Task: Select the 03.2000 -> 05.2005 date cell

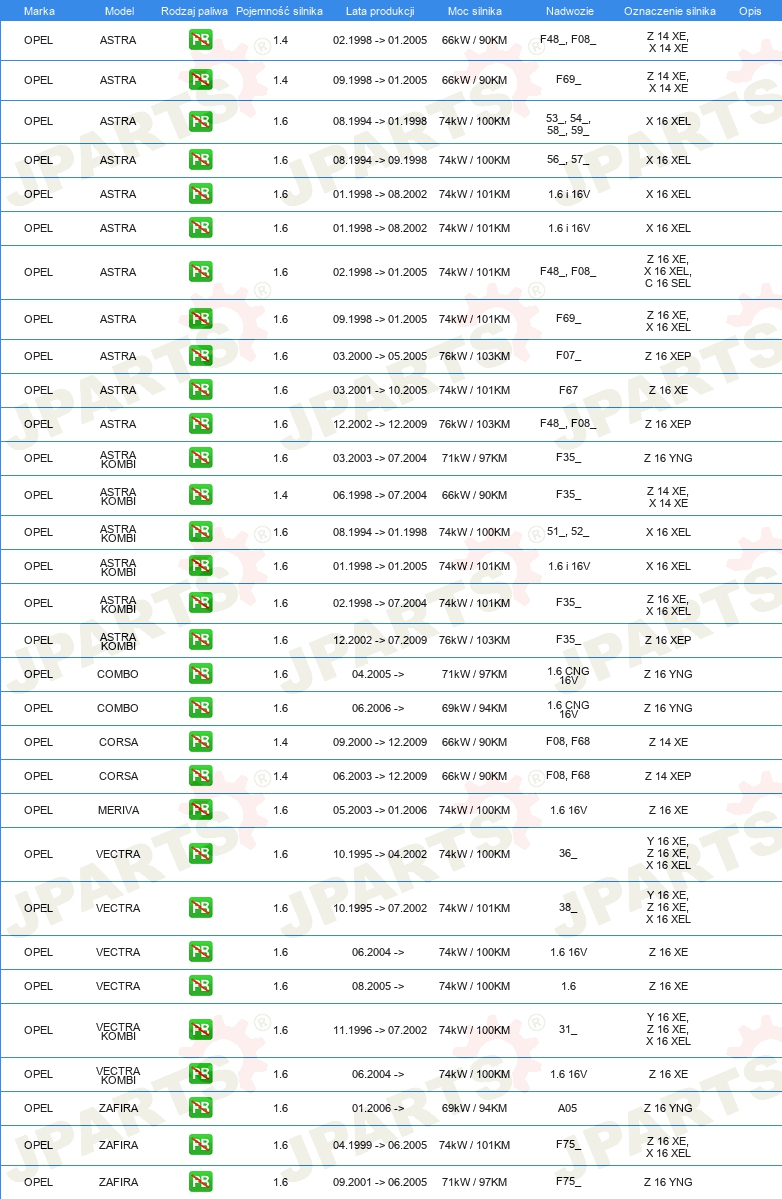Action: (x=380, y=356)
